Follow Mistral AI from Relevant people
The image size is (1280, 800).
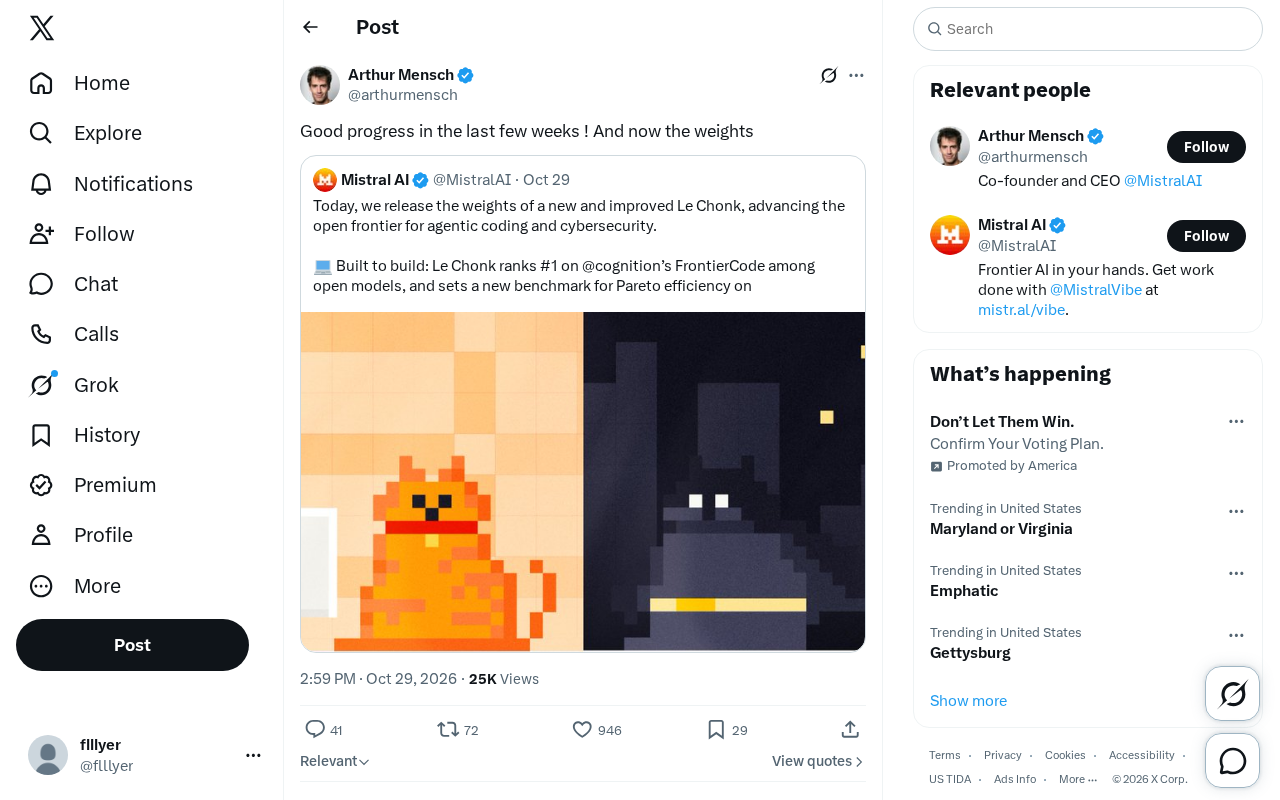(1206, 236)
